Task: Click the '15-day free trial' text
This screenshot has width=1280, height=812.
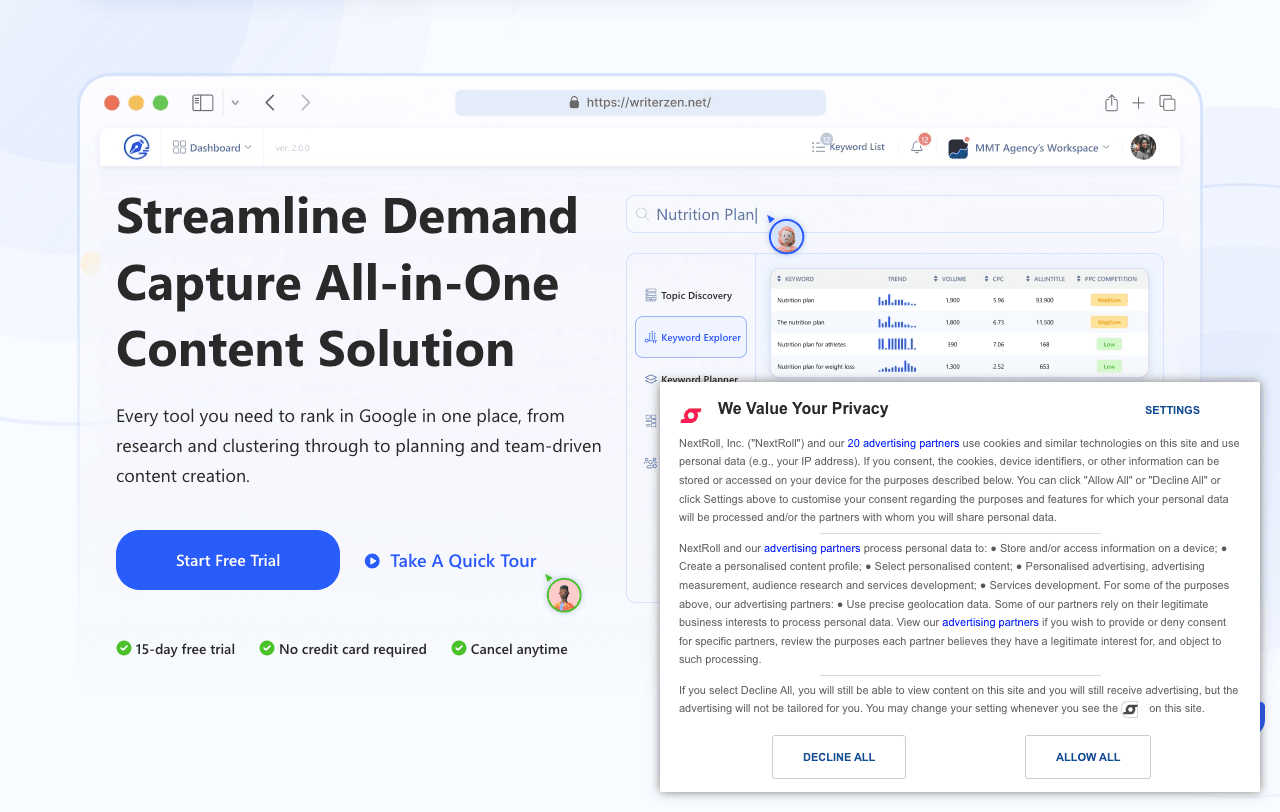Action: coord(185,649)
